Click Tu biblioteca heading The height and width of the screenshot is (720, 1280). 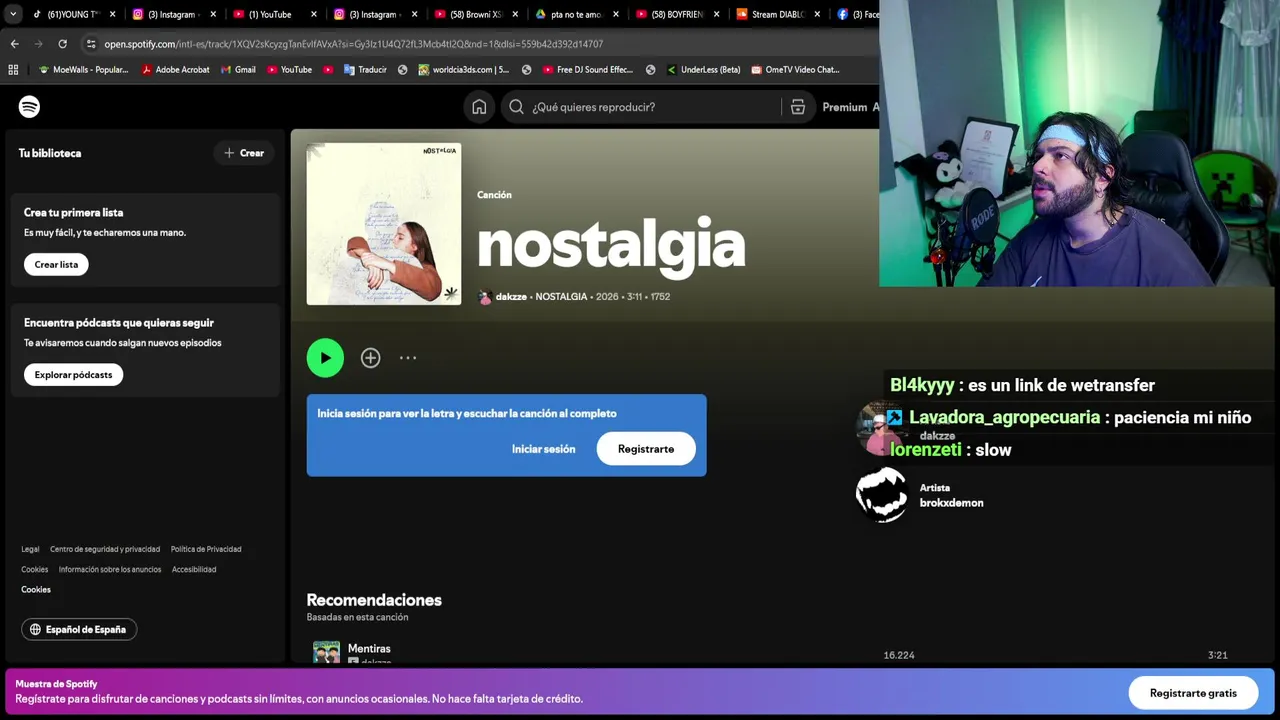coord(50,153)
